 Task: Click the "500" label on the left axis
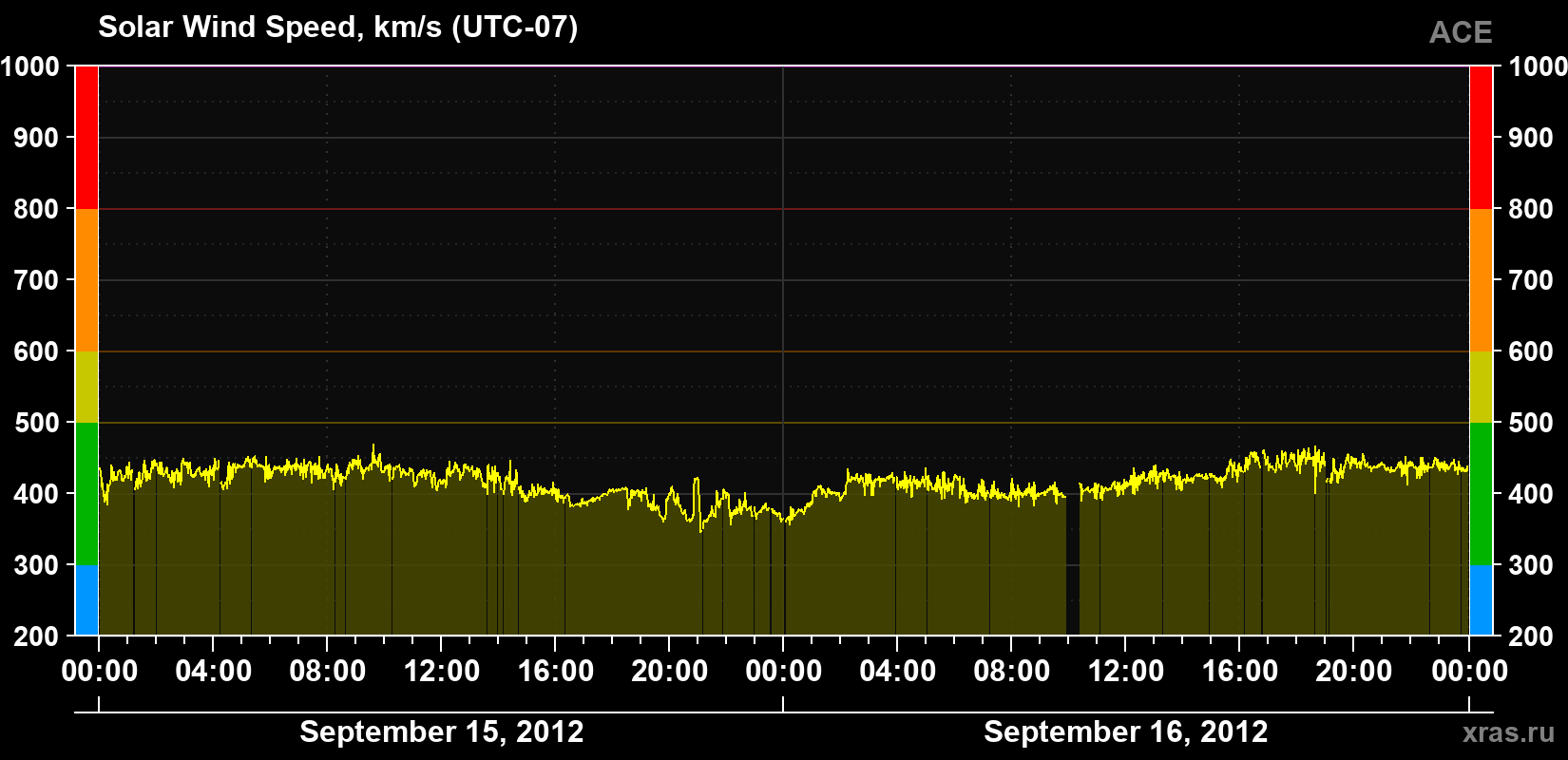(37, 423)
